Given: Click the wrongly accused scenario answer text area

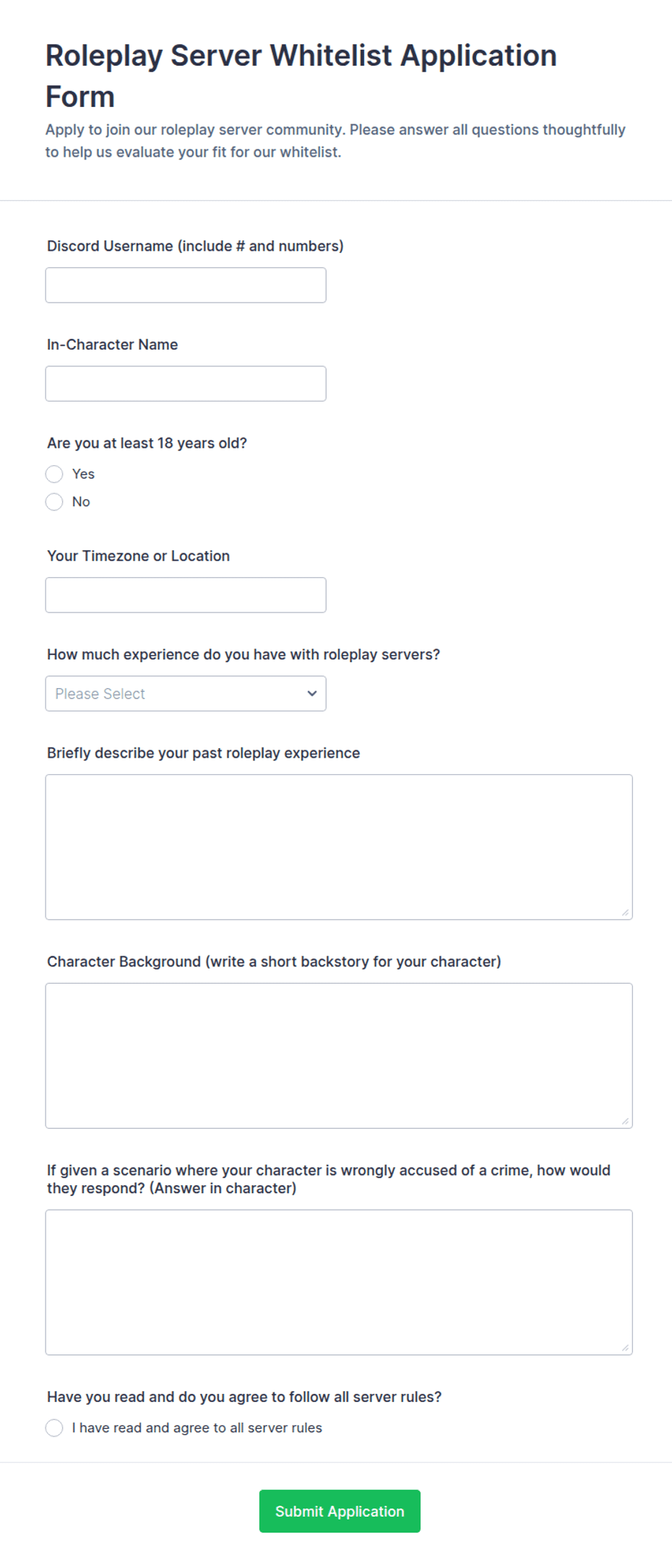Looking at the screenshot, I should [339, 1283].
